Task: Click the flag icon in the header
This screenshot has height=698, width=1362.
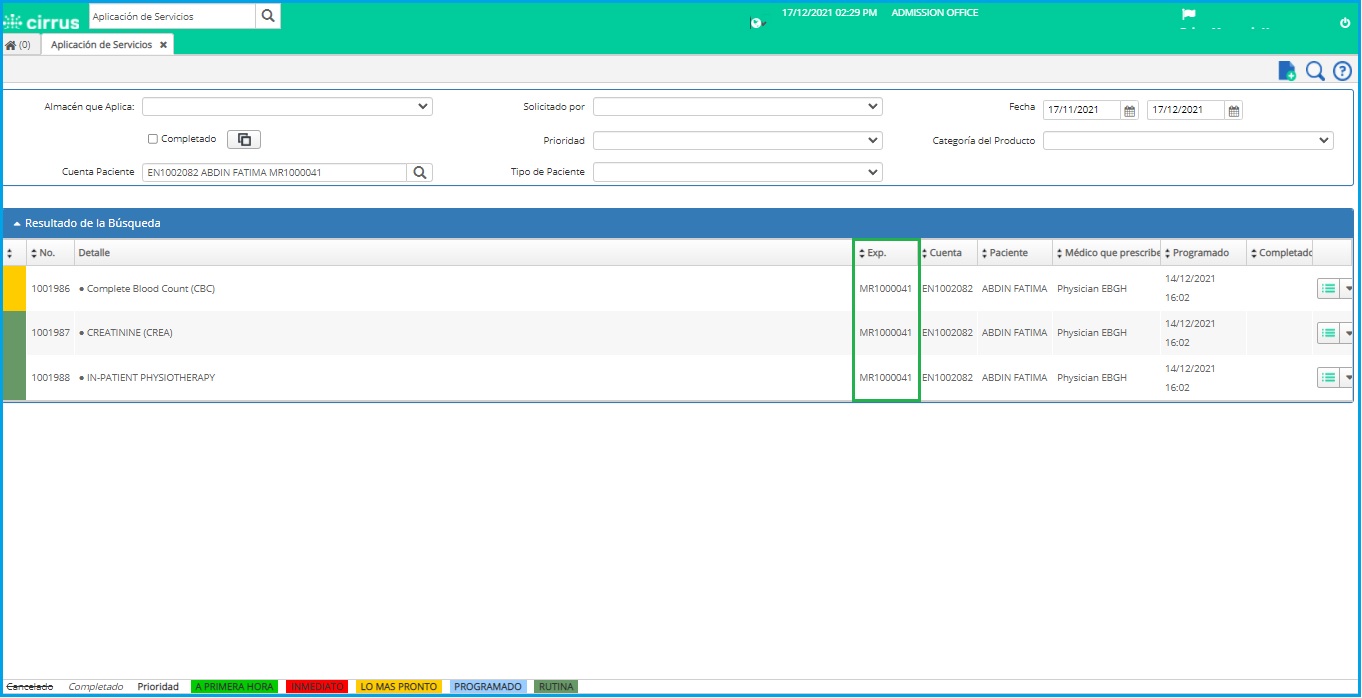Action: click(x=1187, y=14)
